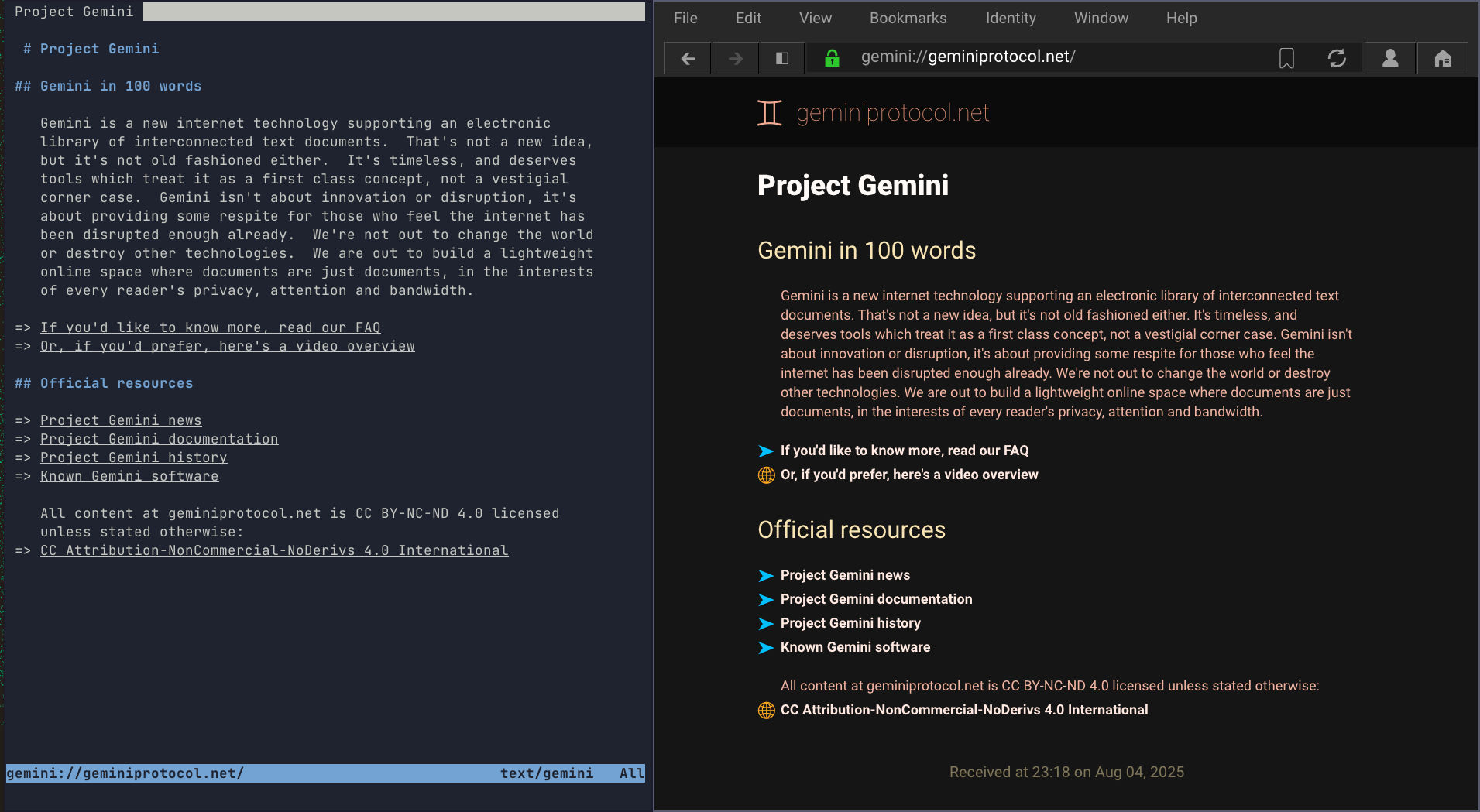Image resolution: width=1480 pixels, height=812 pixels.
Task: Follow Project Gemini documentation link
Action: point(875,598)
